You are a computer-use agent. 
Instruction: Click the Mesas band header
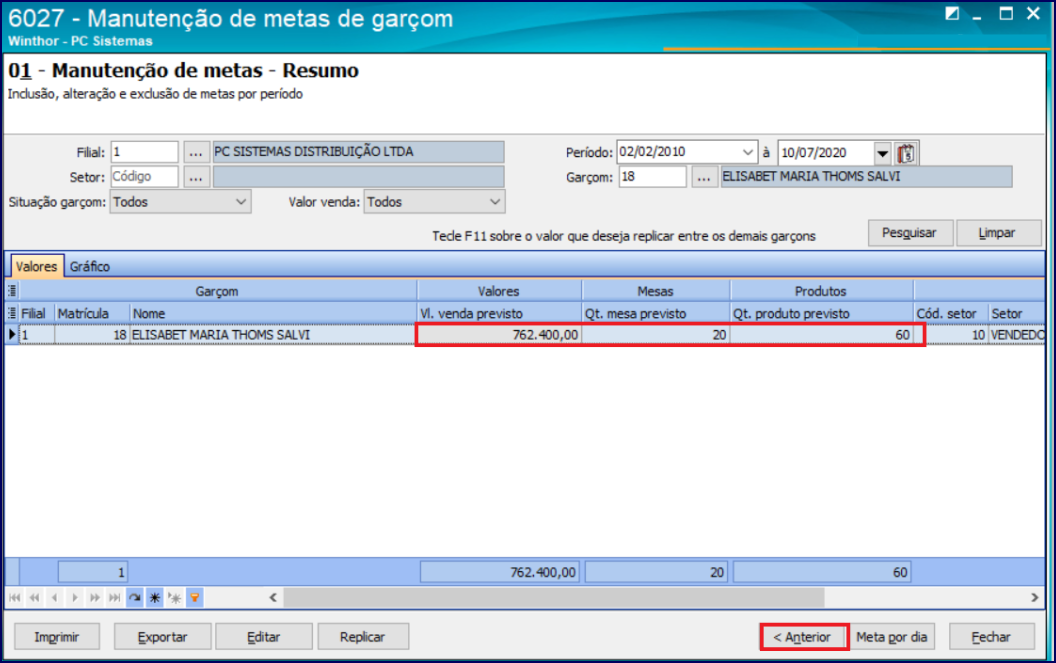click(x=656, y=291)
